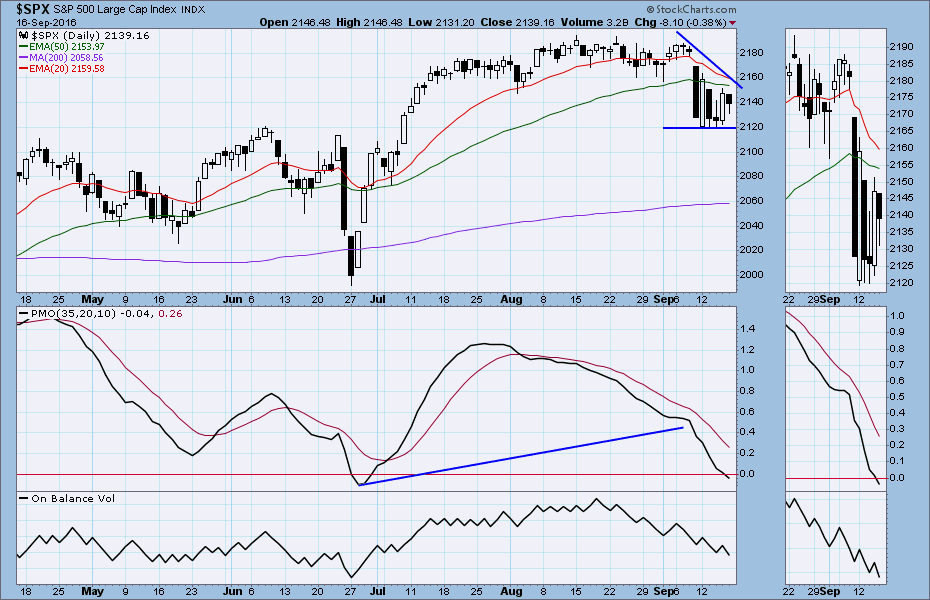
Task: Click the May label on the bottom date axis
Action: 93,298
